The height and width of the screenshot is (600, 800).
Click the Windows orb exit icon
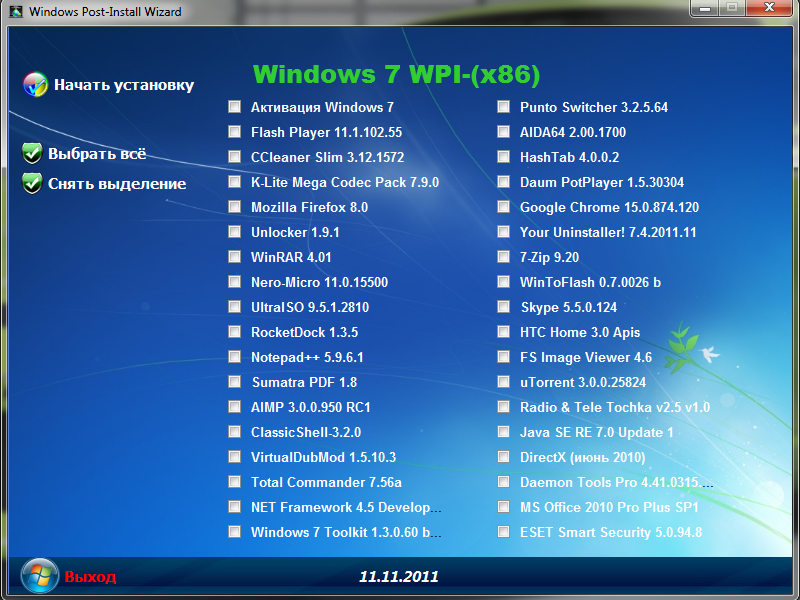(x=39, y=576)
